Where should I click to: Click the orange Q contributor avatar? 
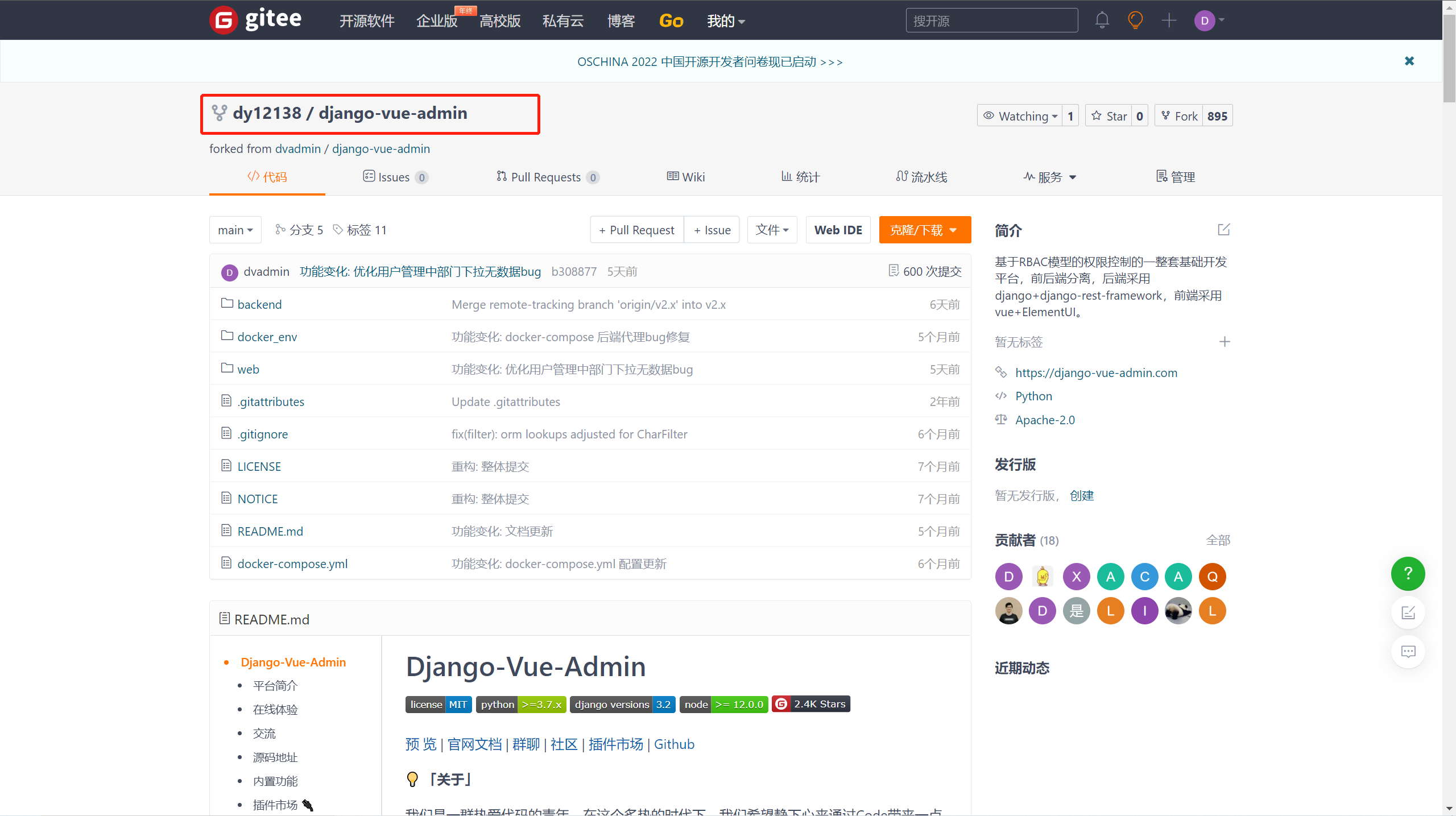coord(1212,577)
